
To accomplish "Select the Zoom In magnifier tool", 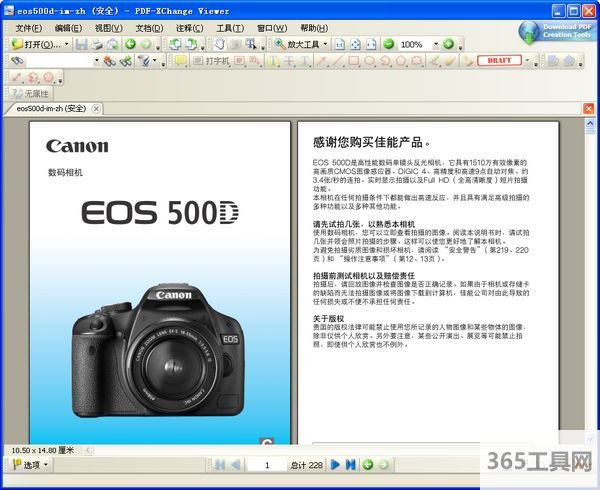I will 280,44.
